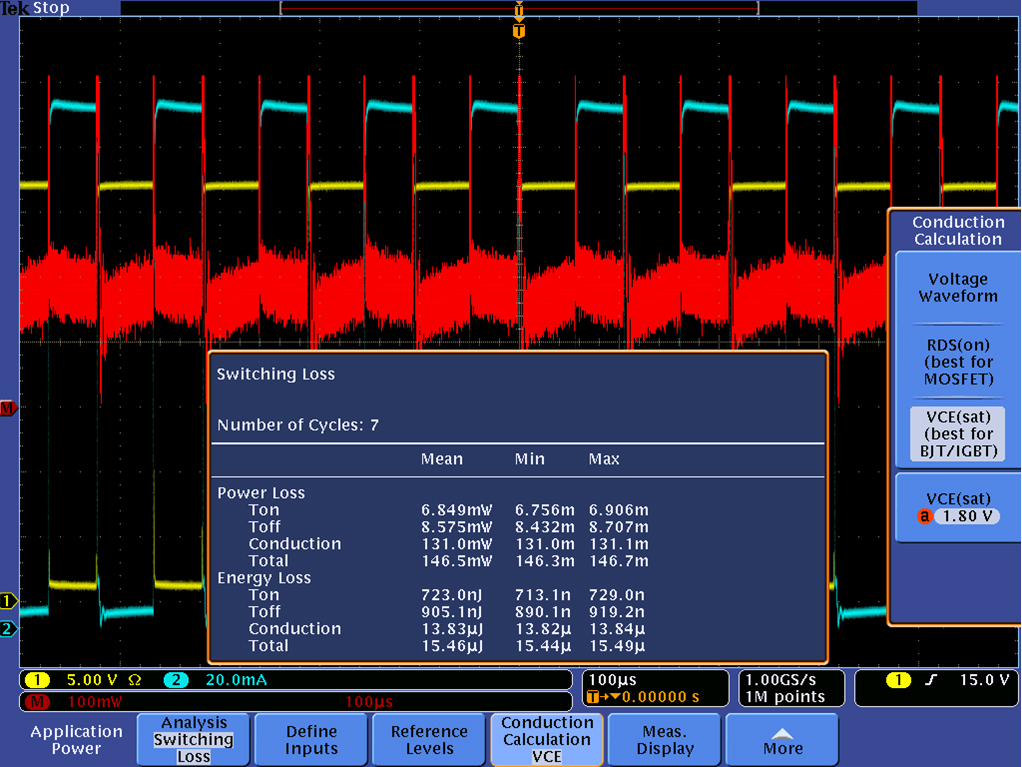The width and height of the screenshot is (1022, 767).
Task: Click the cyan channel 2 ground marker
Action: [8, 629]
